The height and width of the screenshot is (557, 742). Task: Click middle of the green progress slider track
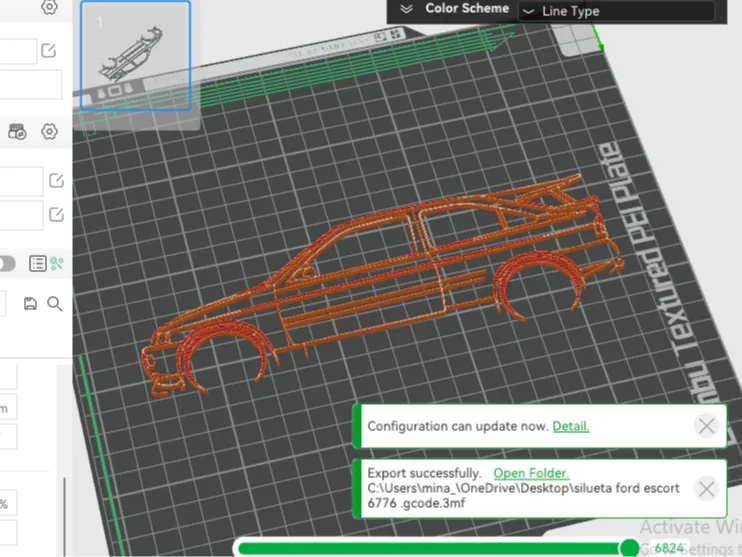point(433,549)
